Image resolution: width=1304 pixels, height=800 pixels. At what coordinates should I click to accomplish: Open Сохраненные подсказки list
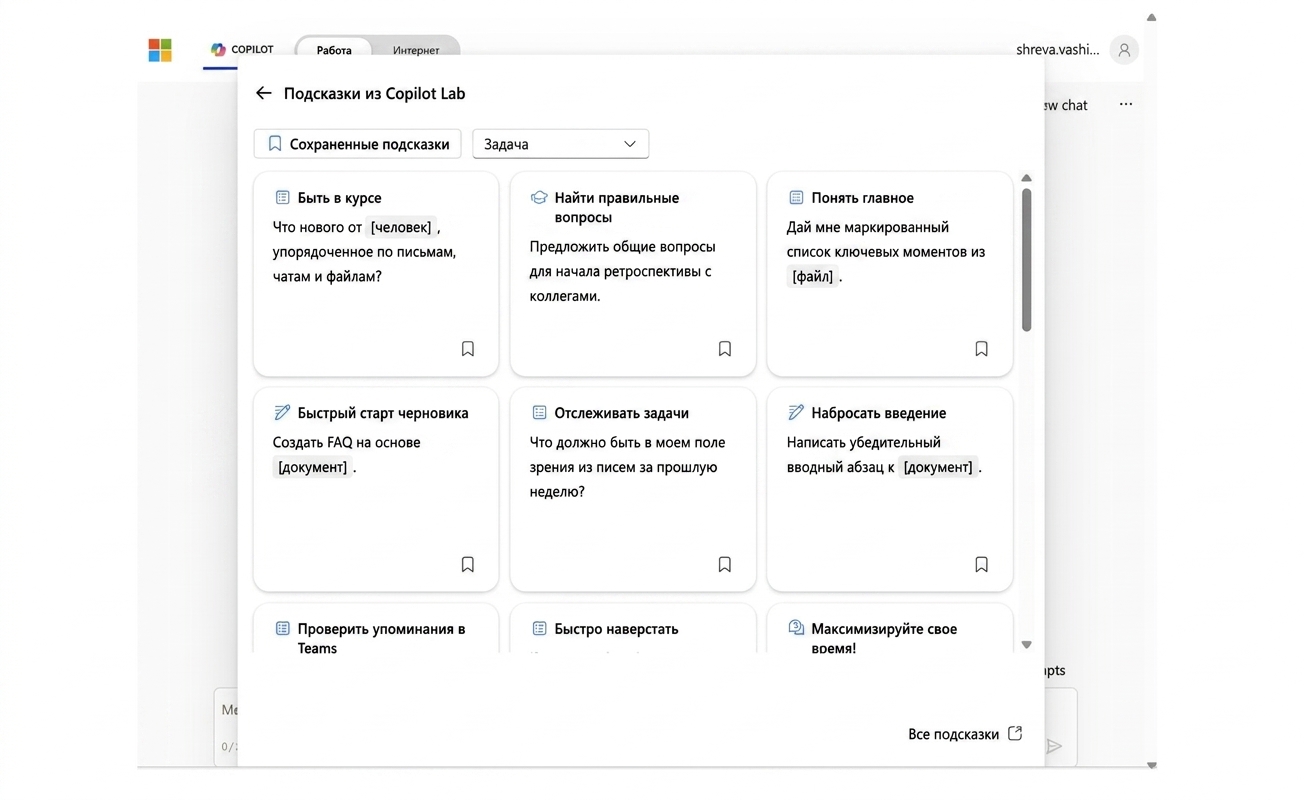(358, 144)
